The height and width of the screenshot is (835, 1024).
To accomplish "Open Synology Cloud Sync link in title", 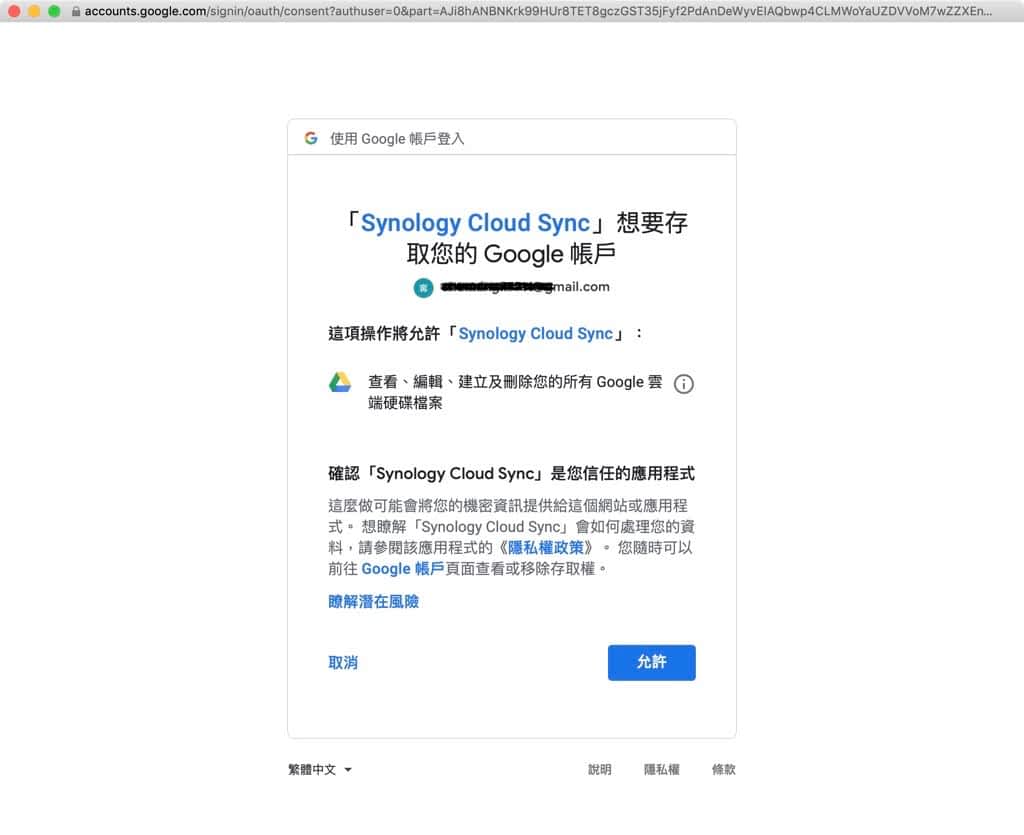I will (x=475, y=222).
